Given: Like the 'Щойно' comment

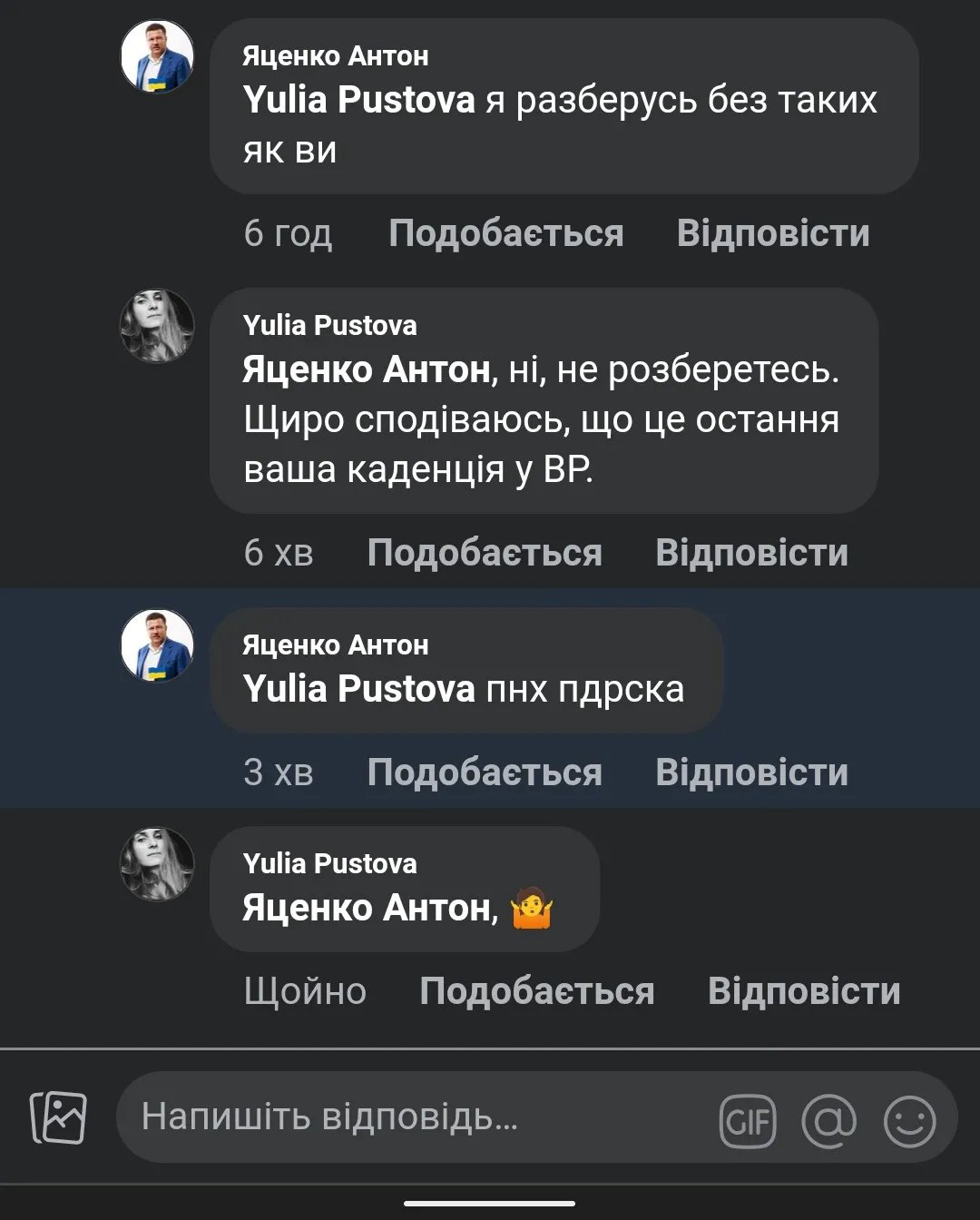Looking at the screenshot, I should click(536, 991).
